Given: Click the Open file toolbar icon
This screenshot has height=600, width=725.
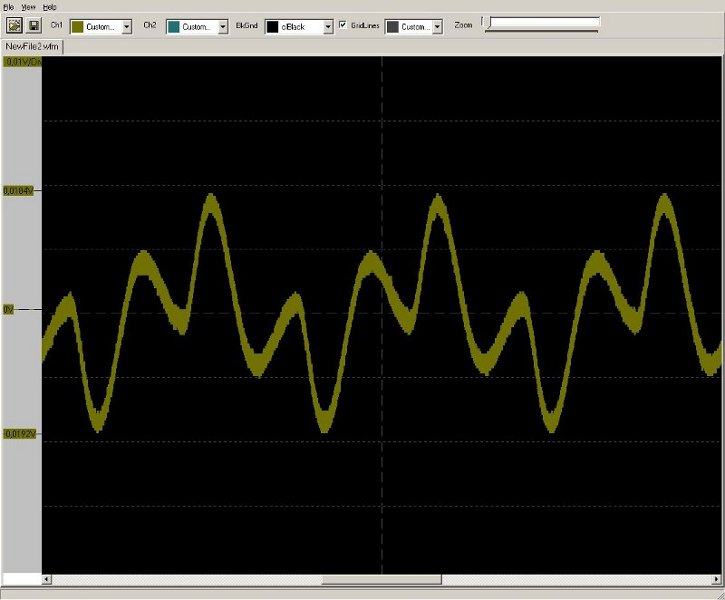Looking at the screenshot, I should point(14,26).
